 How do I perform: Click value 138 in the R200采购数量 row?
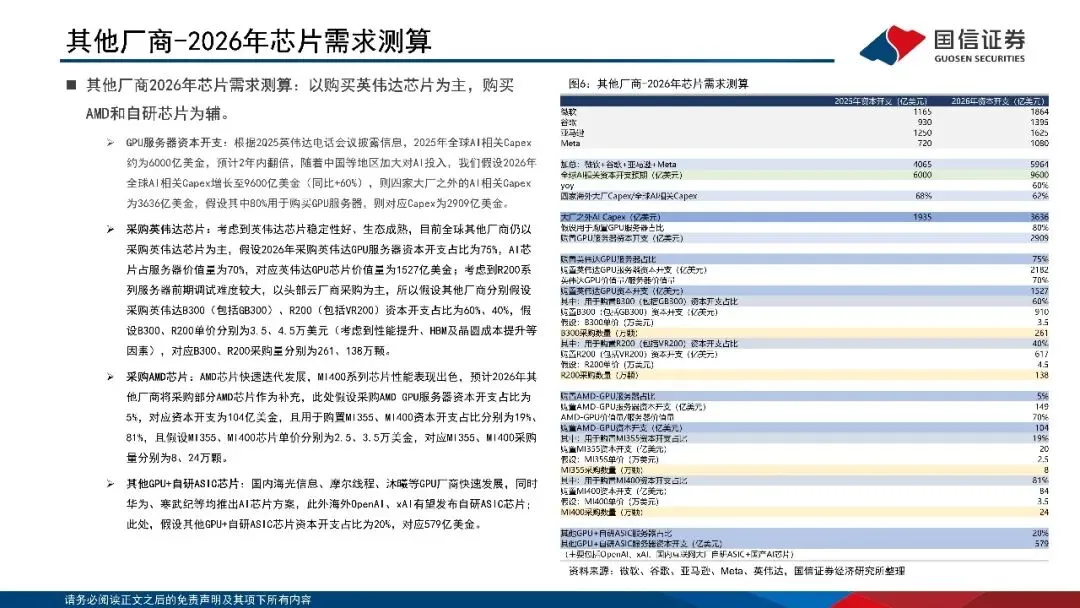(x=1041, y=375)
